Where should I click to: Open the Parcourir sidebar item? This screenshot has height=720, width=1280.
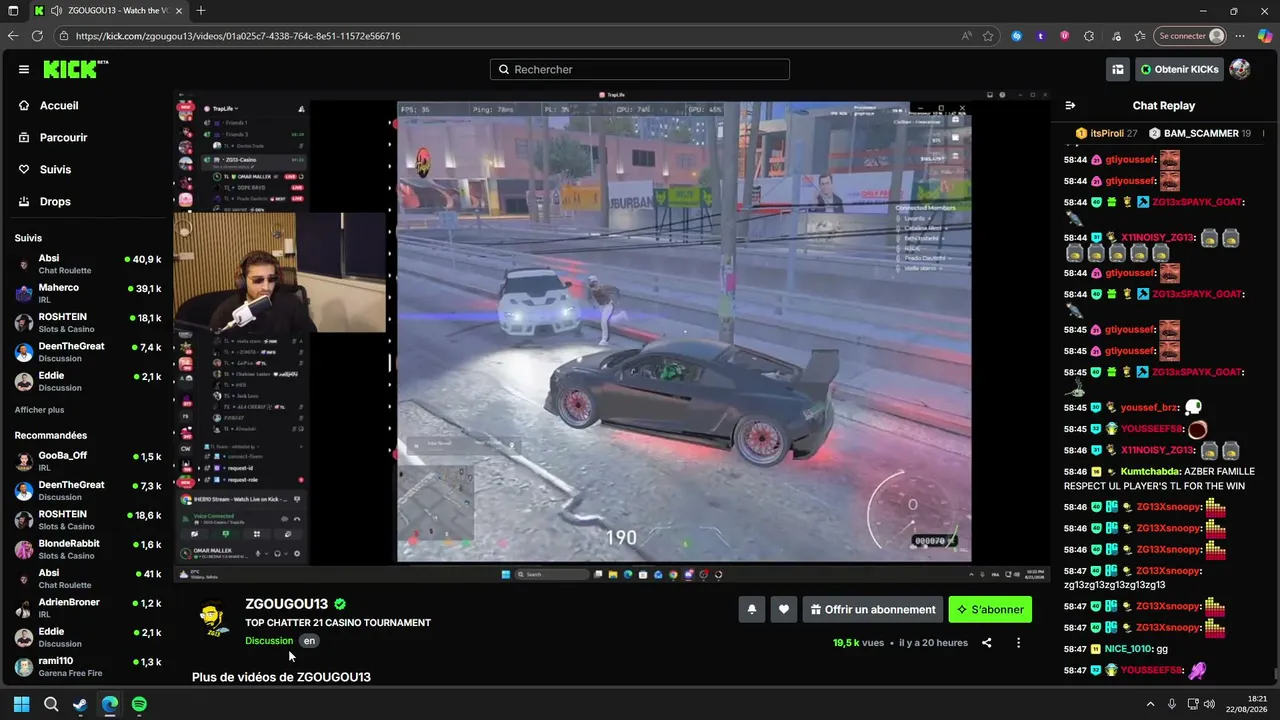point(63,138)
